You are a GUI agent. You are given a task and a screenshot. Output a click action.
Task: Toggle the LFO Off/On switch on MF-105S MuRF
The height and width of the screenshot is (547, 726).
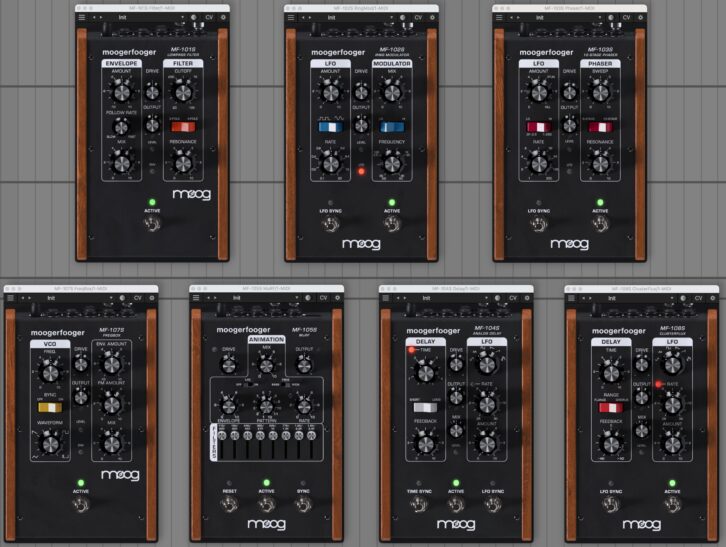tap(250, 384)
